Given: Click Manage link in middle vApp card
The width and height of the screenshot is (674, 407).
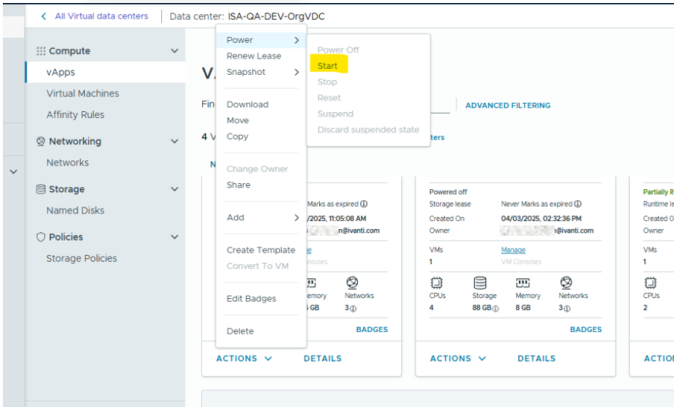Looking at the screenshot, I should [512, 249].
